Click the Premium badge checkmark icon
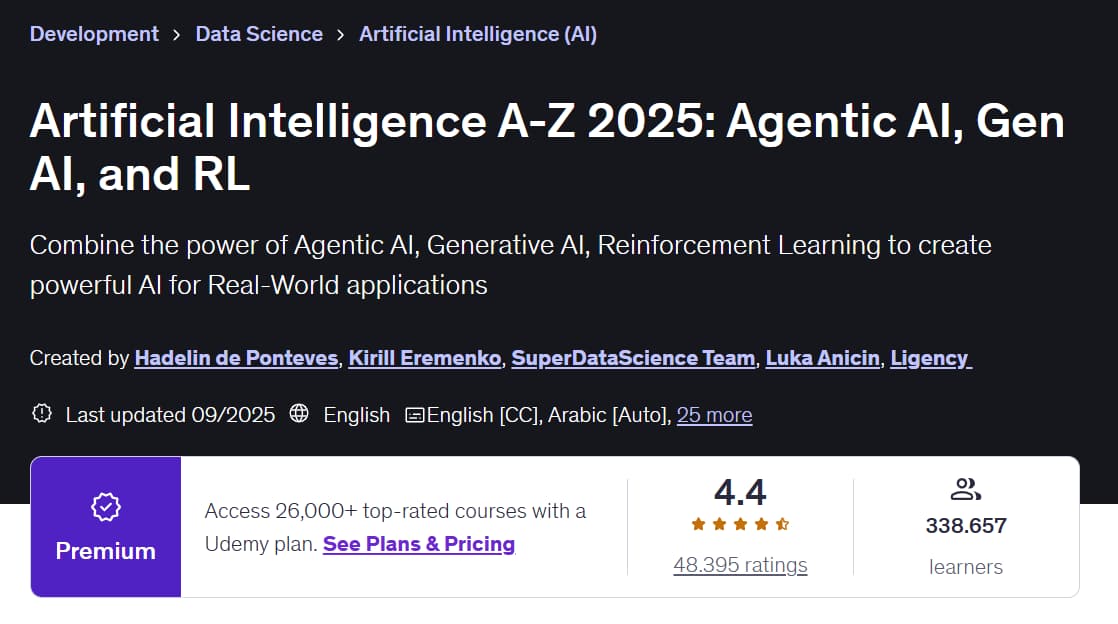This screenshot has height=624, width=1118. tap(105, 507)
